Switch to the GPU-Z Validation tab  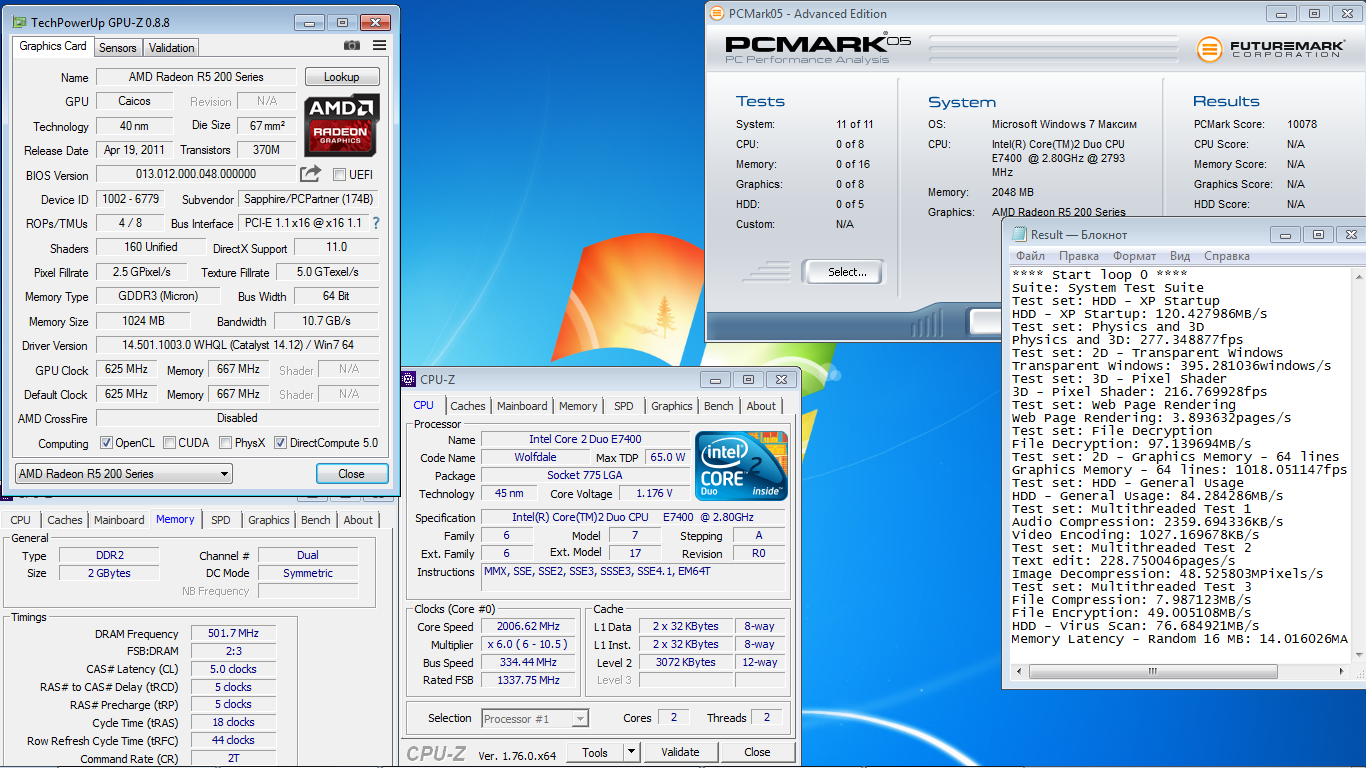tap(171, 47)
